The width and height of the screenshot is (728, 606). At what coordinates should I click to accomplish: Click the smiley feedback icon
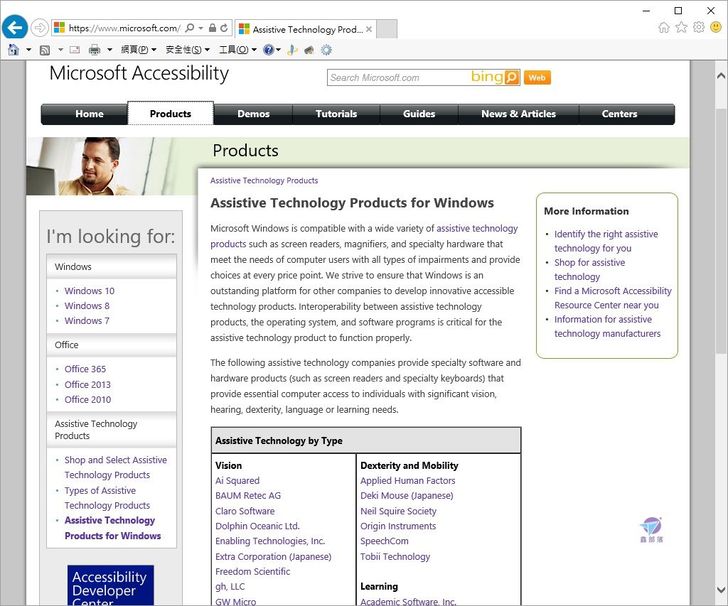click(715, 27)
